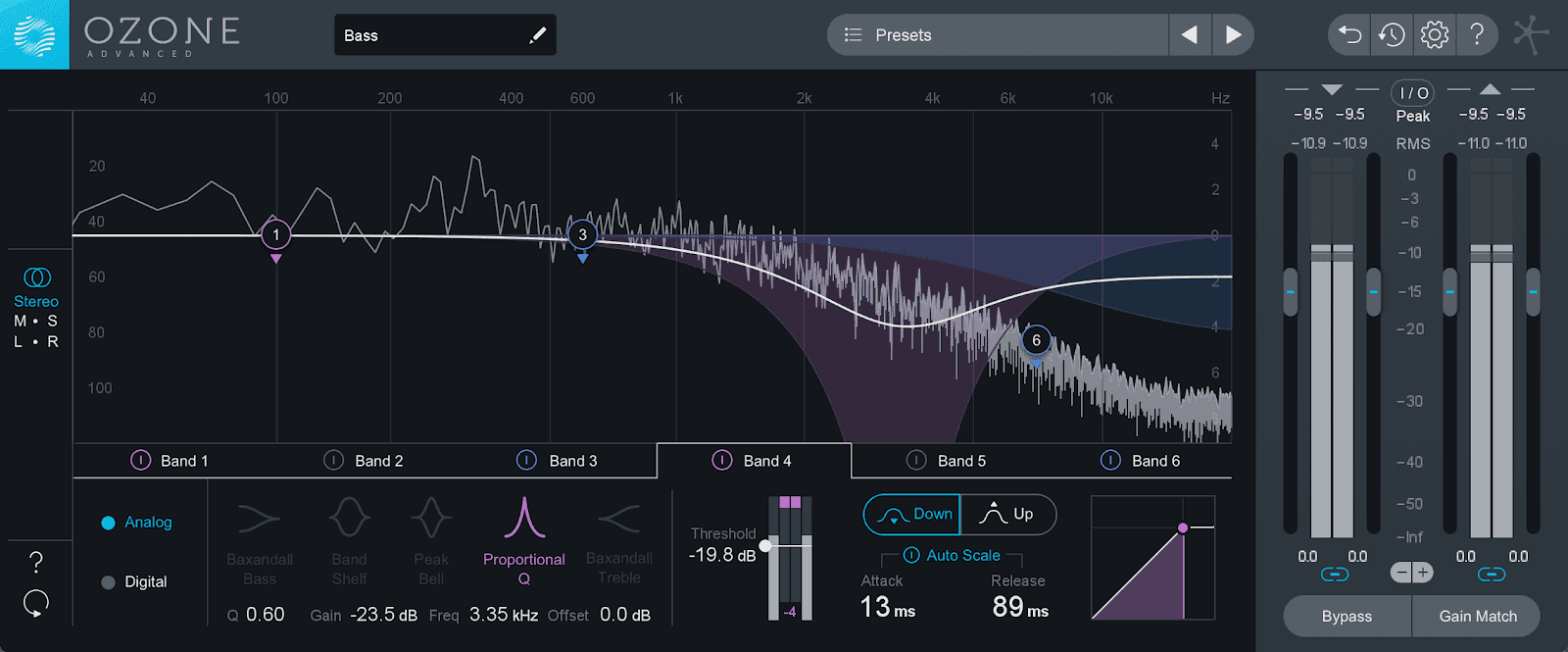
Task: Click the Threshold slider handle
Action: pyautogui.click(x=765, y=545)
